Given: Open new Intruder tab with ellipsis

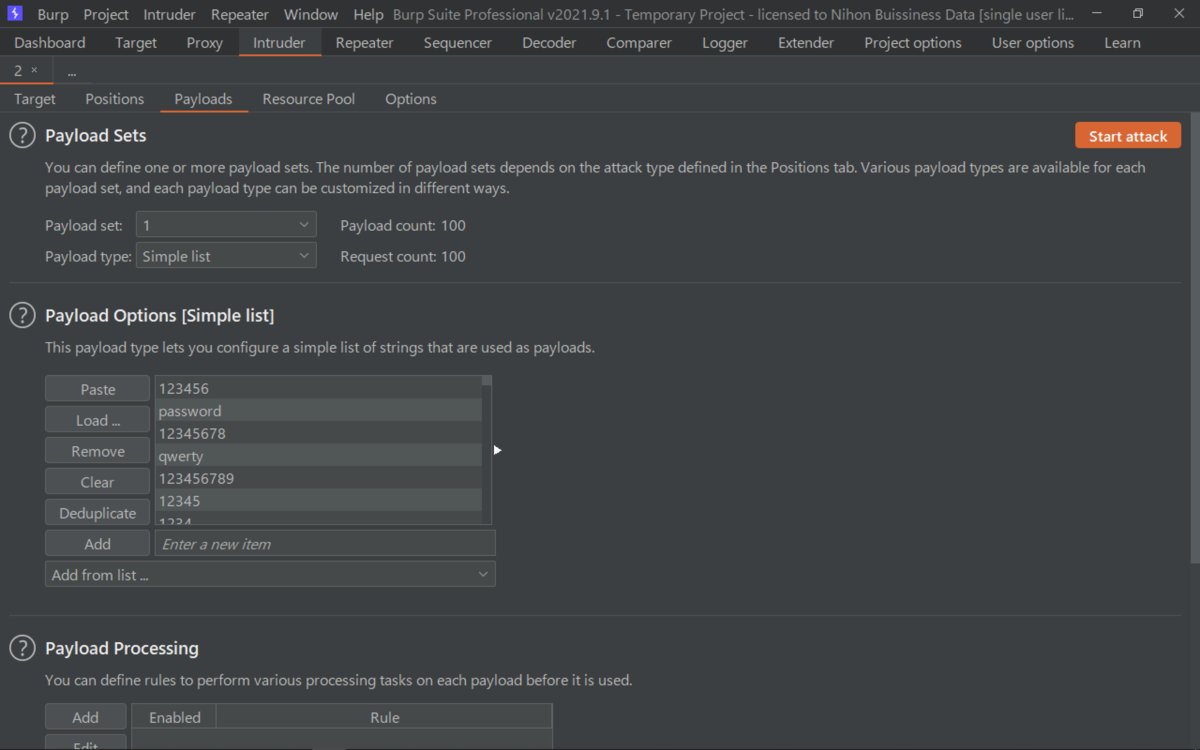Looking at the screenshot, I should click(x=72, y=71).
